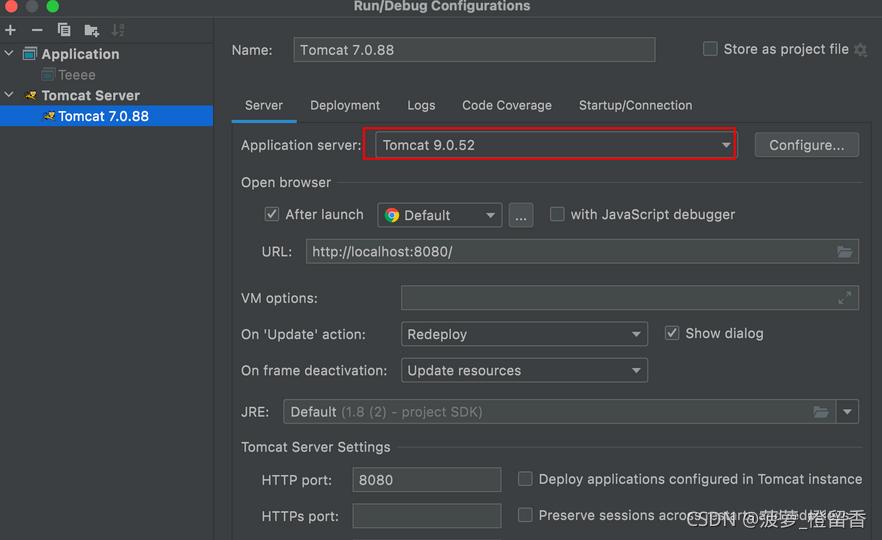The image size is (882, 540).
Task: Open folder icon in the URL field
Action: tap(844, 251)
